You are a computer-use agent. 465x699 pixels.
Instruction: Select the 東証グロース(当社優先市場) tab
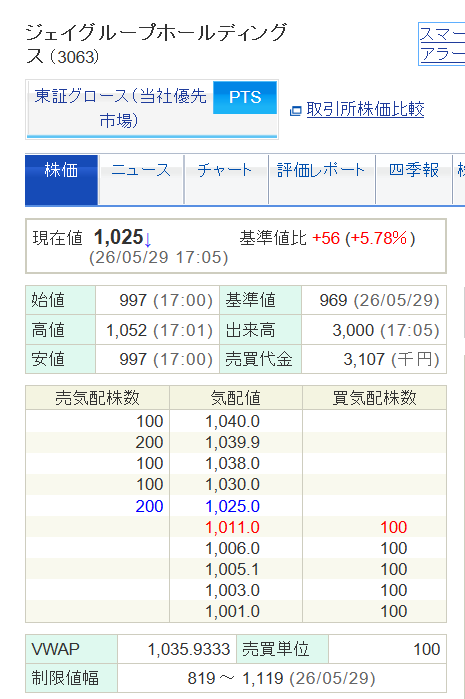pos(120,108)
